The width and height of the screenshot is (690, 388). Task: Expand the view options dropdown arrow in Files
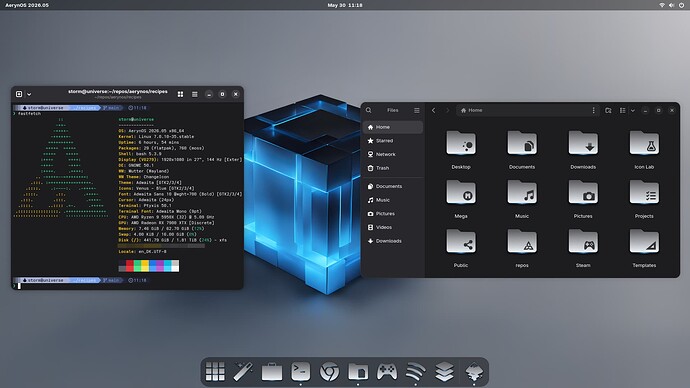point(633,110)
